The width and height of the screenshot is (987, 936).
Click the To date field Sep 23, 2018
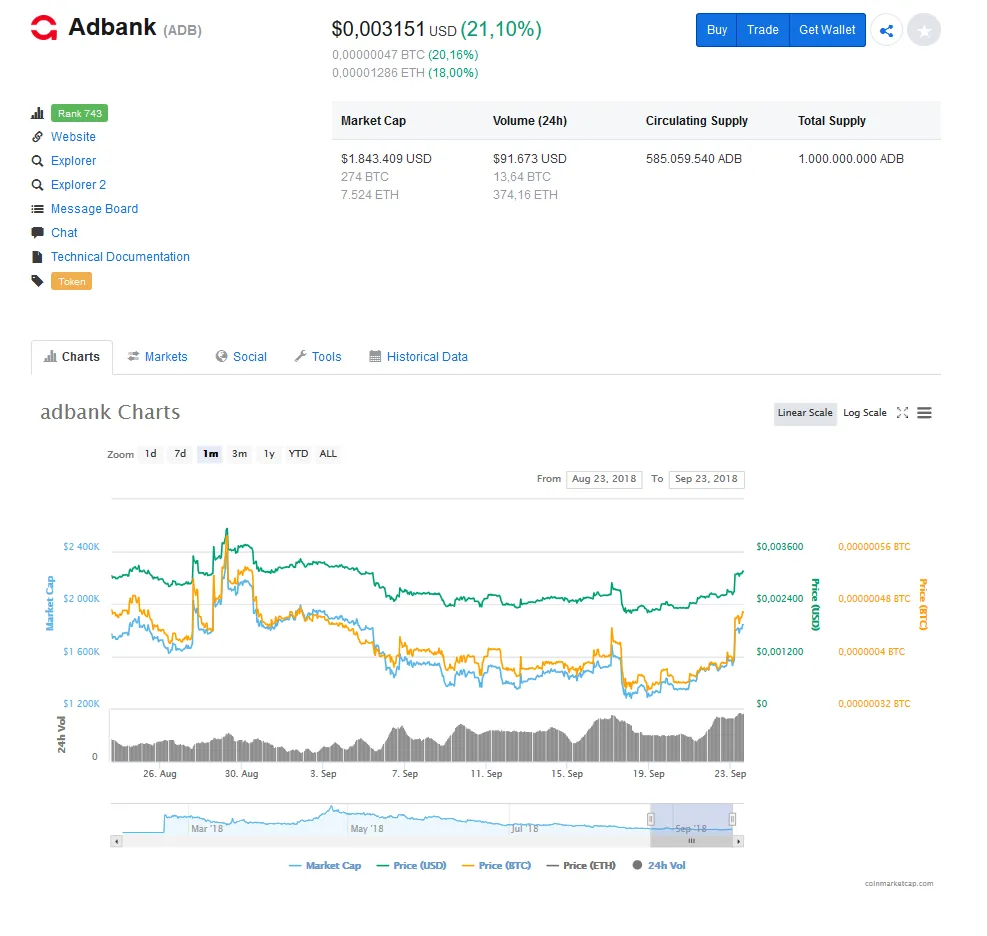(706, 479)
